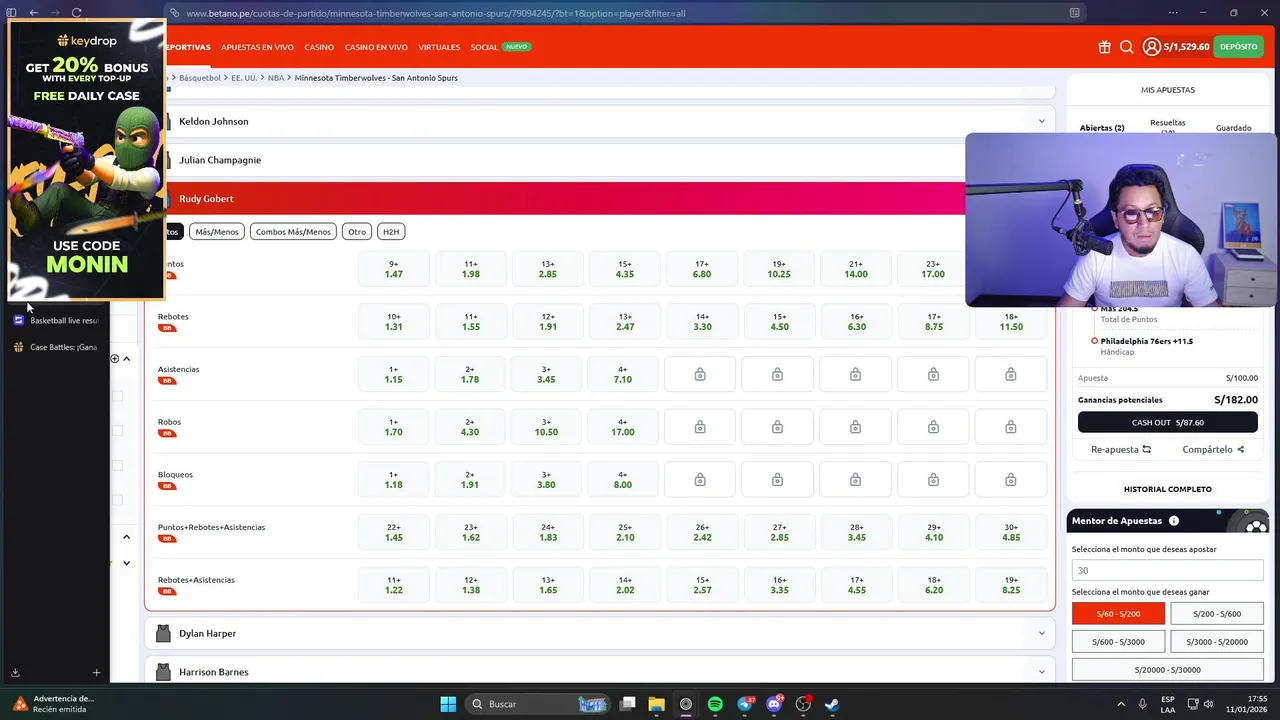This screenshot has height=720, width=1280.
Task: Switch to Basketball live results browser tab
Action: click(x=56, y=320)
